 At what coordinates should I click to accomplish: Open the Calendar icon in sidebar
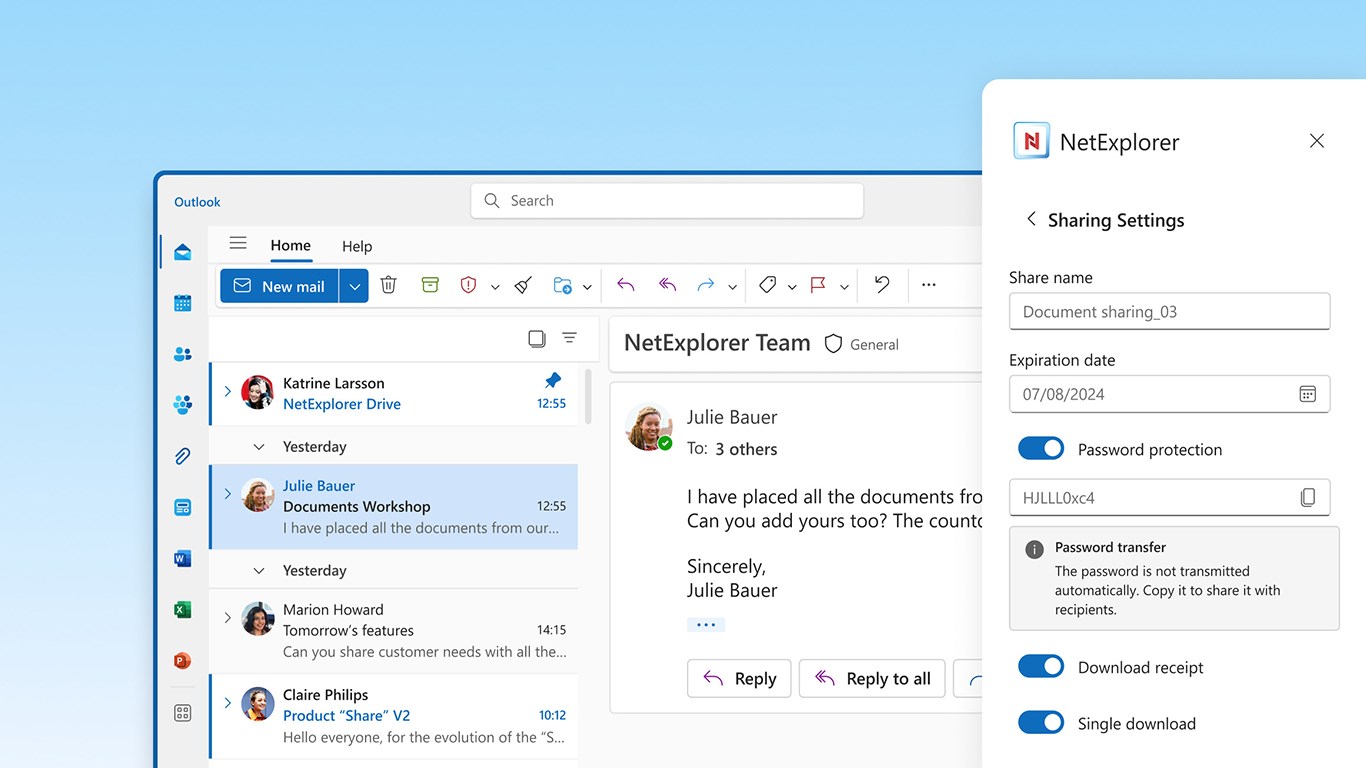click(182, 303)
